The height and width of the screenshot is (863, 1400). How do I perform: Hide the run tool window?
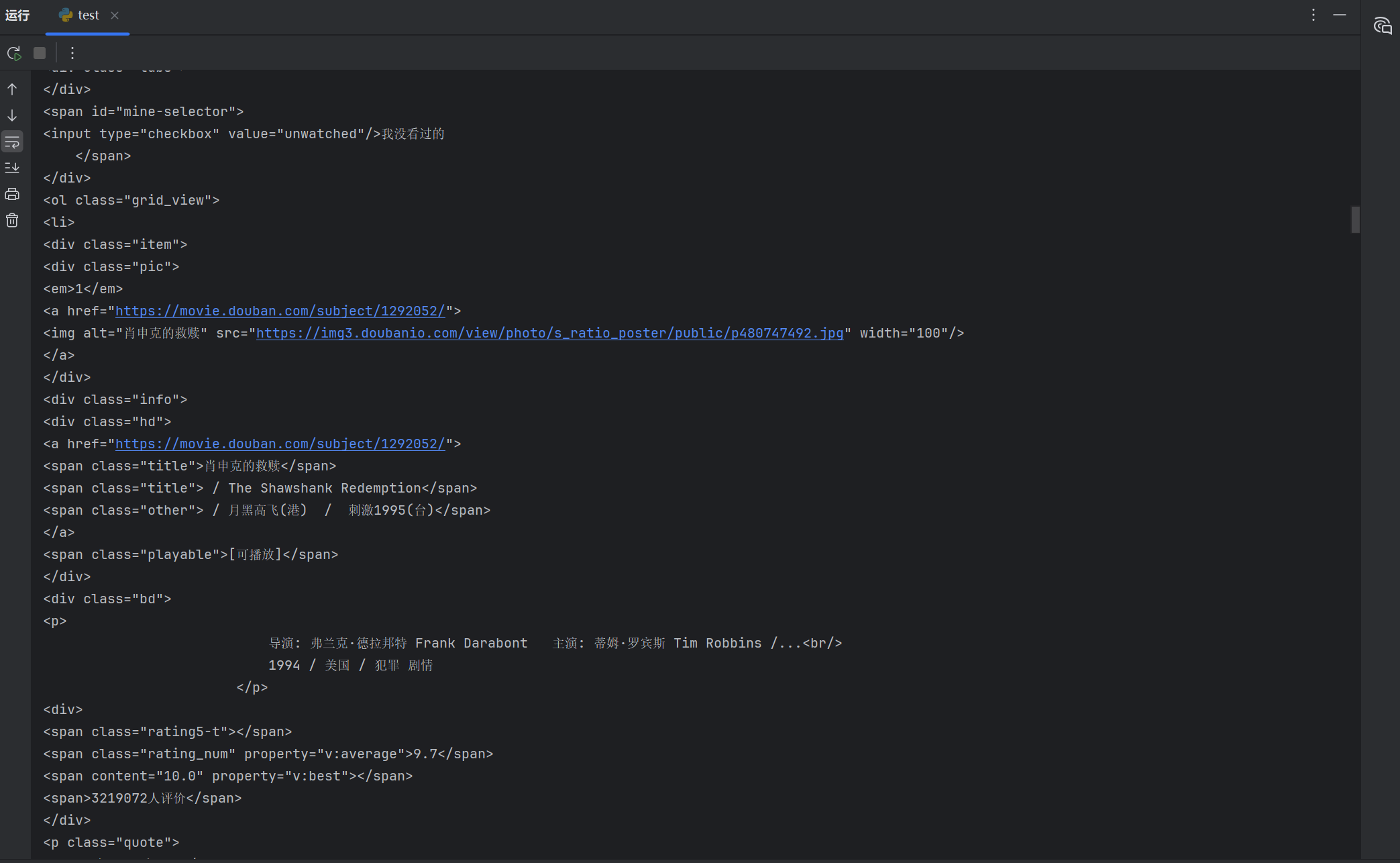[1340, 15]
